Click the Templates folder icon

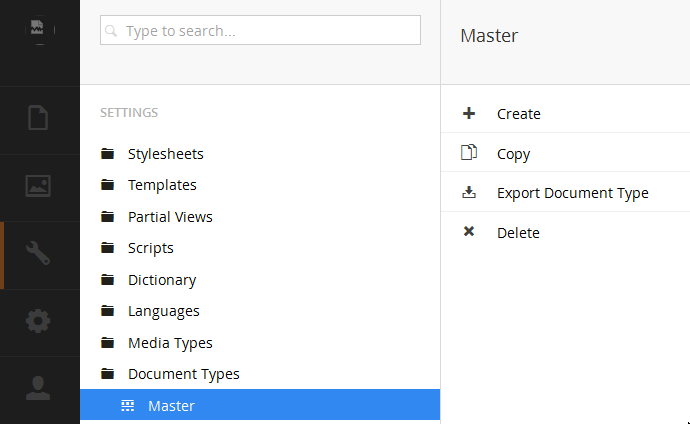click(x=107, y=185)
